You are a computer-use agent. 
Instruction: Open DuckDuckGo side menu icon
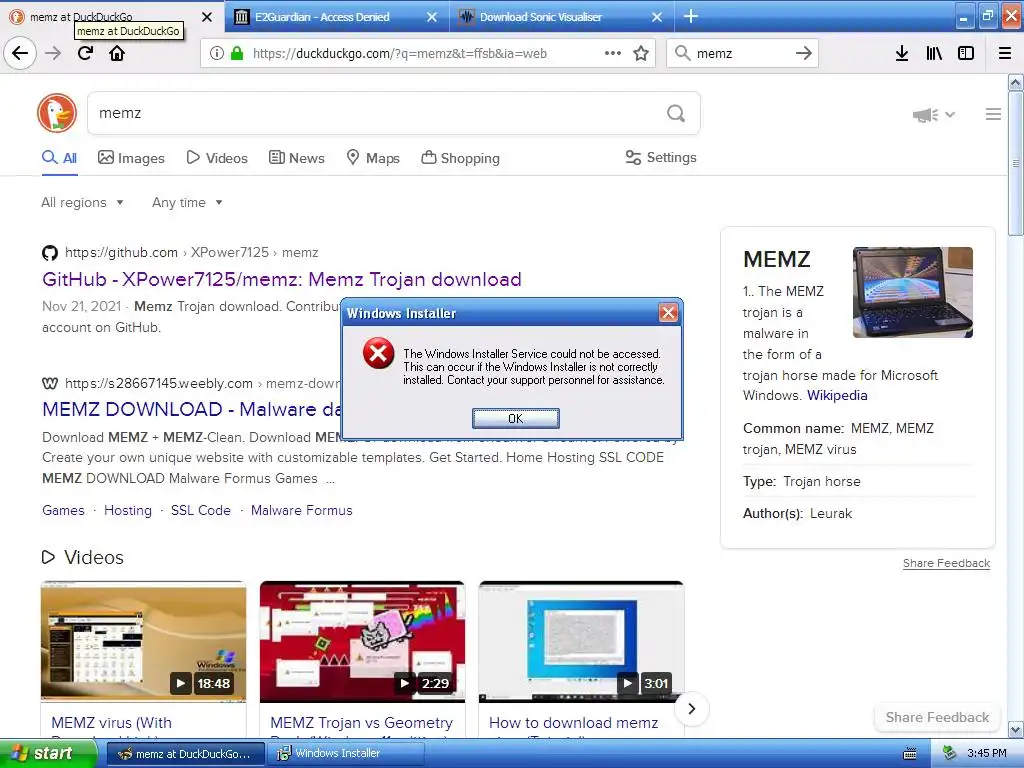993,114
